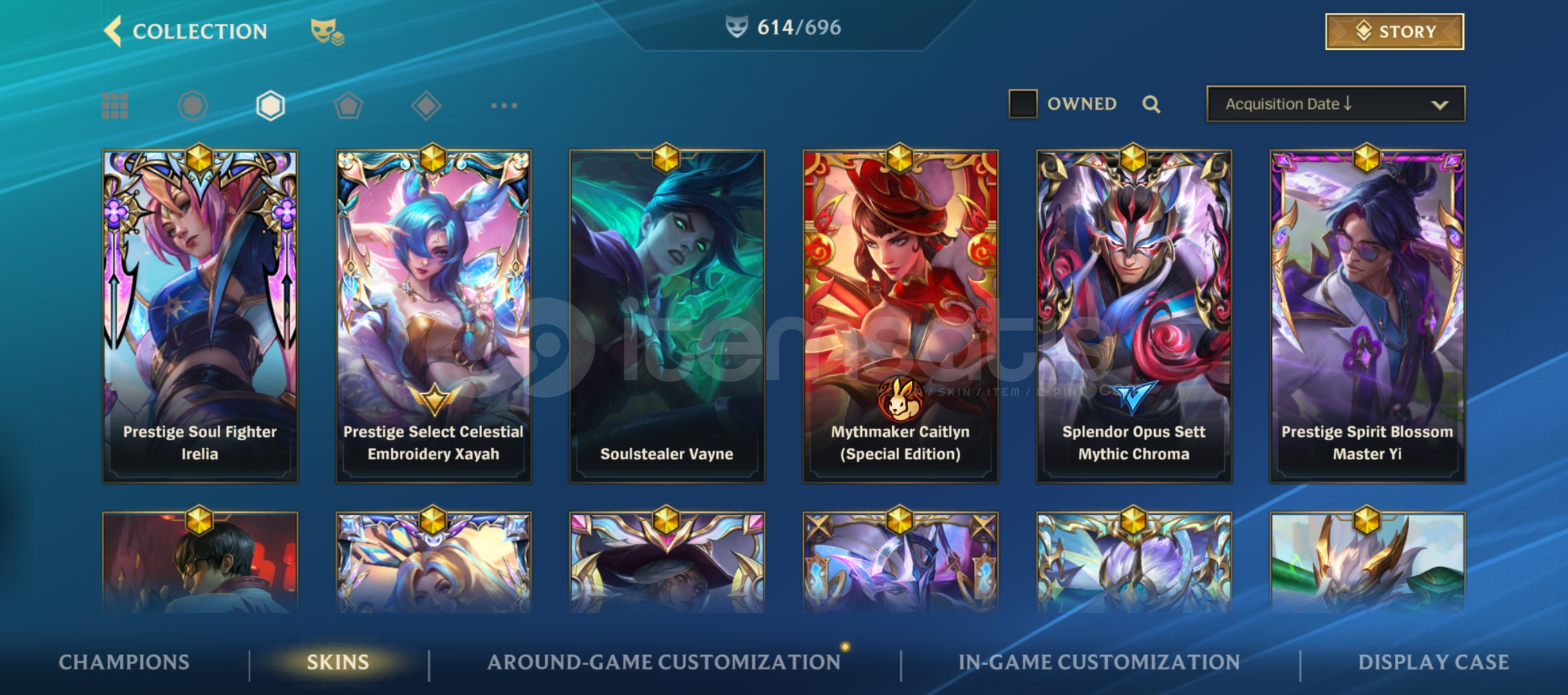Screen dimensions: 1568x695
Task: Select the Soulstealer Vayne skin card
Action: (667, 316)
